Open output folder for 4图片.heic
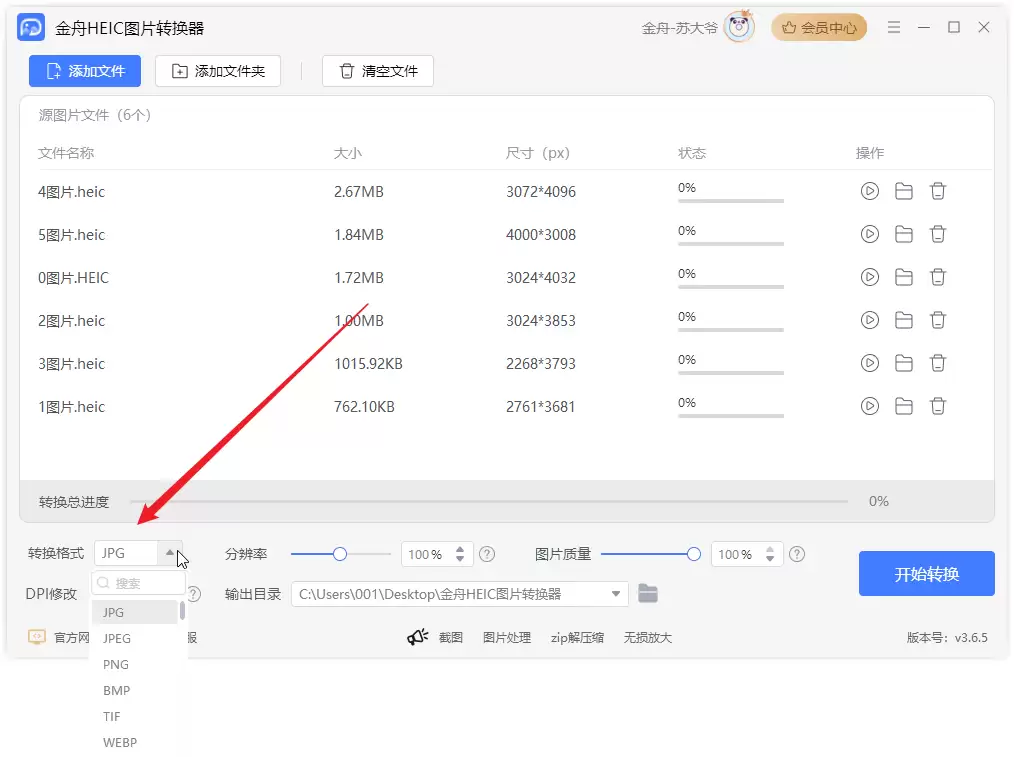The width and height of the screenshot is (1014, 757). pyautogui.click(x=903, y=191)
